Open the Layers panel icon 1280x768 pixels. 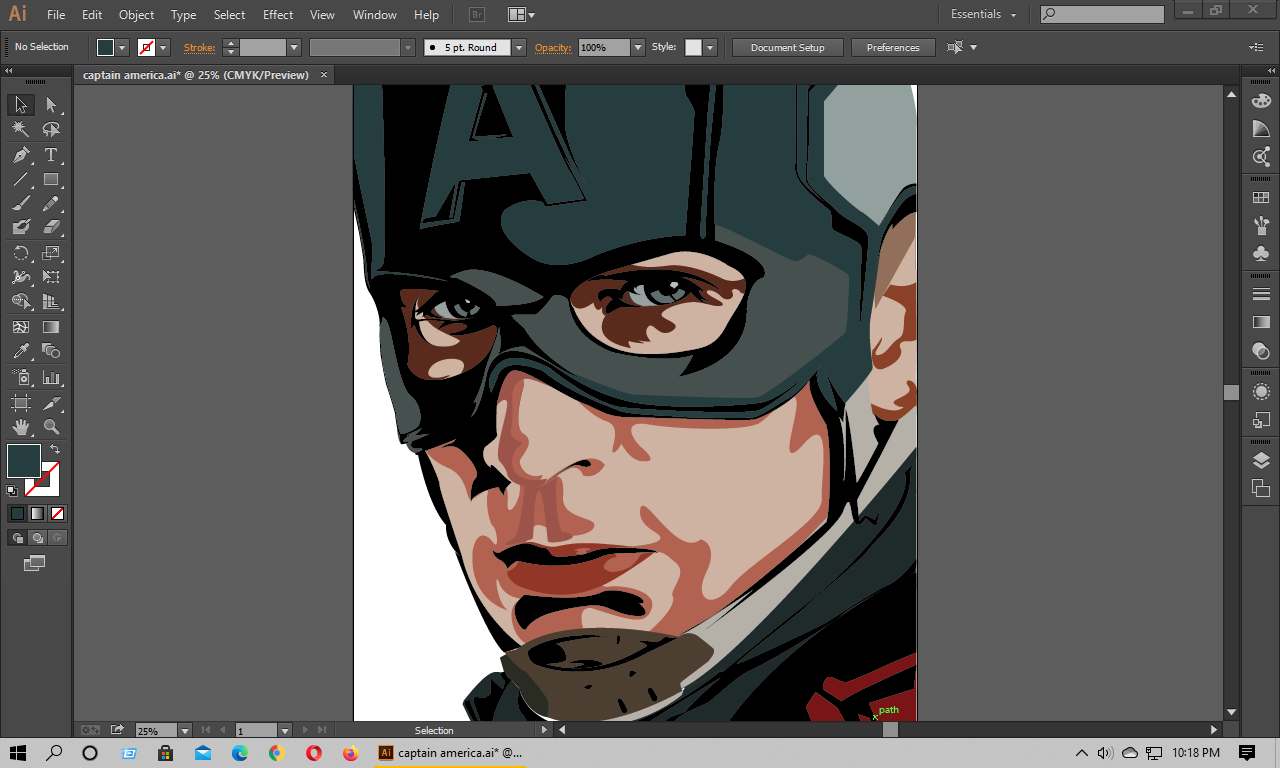[x=1261, y=460]
